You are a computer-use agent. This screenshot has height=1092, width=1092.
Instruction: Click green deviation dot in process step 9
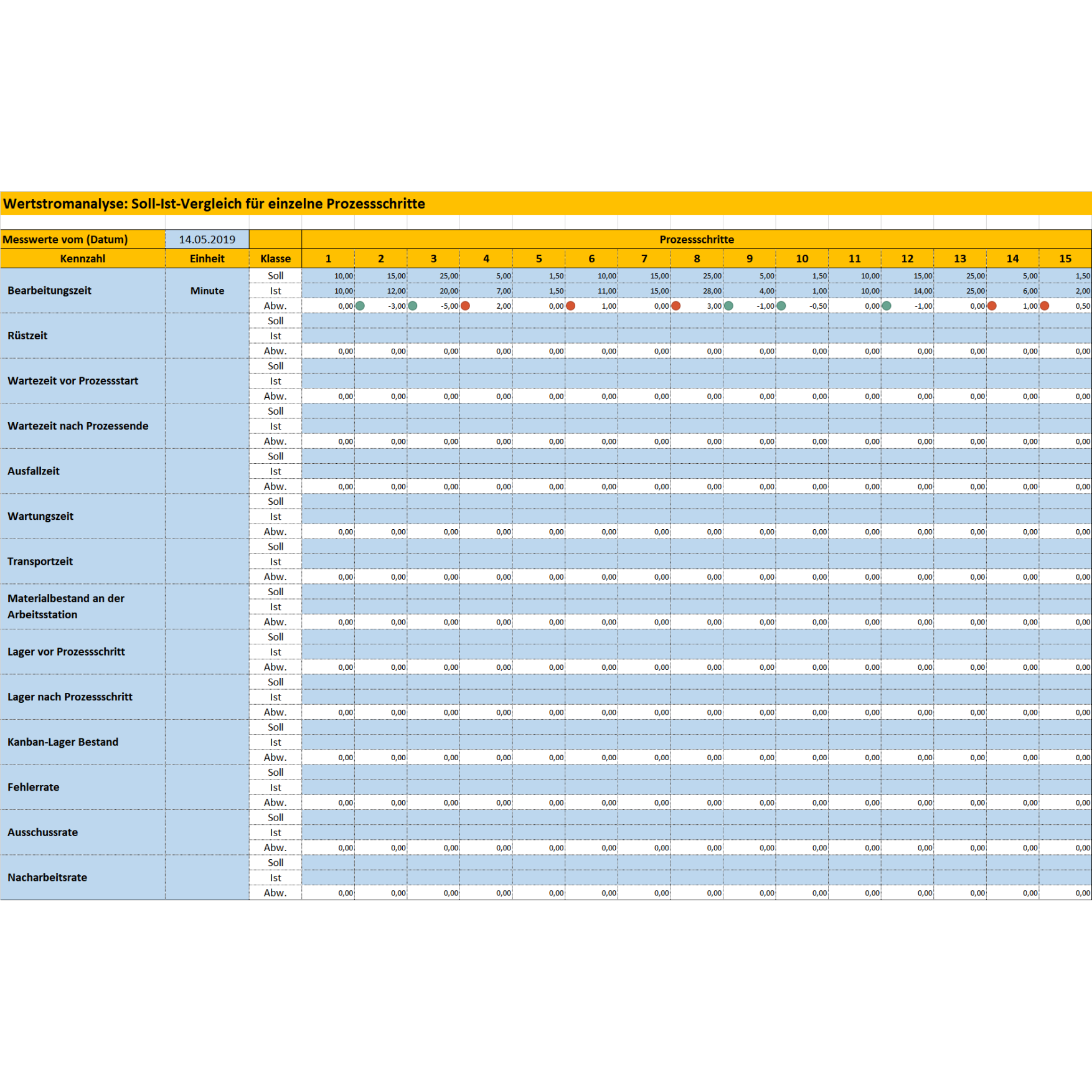pyautogui.click(x=728, y=306)
